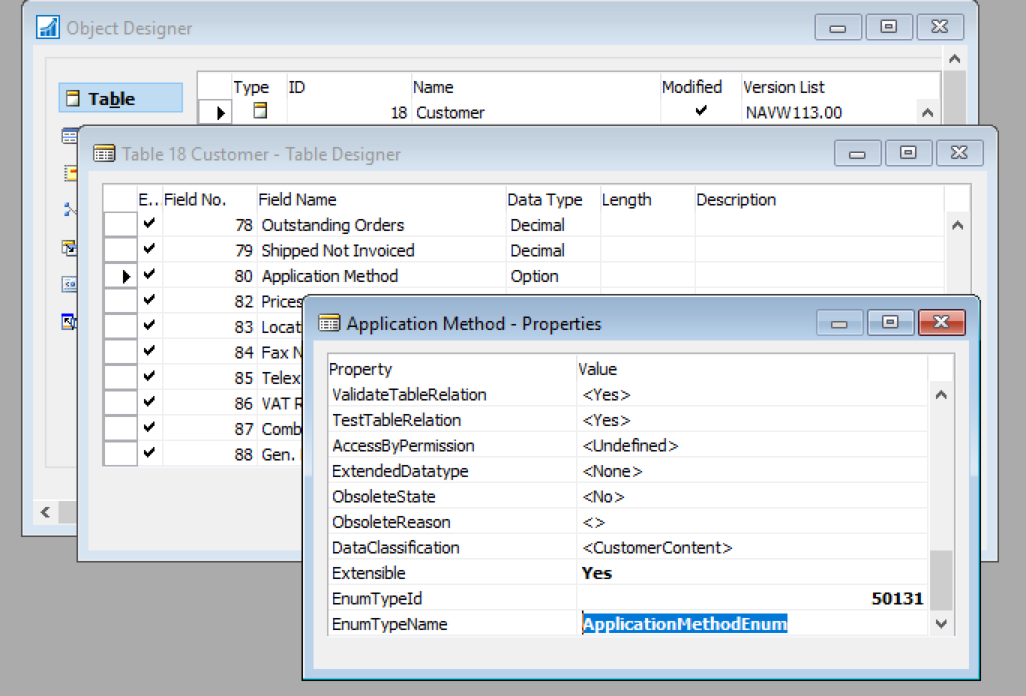Close the Application Method Properties window
1026x696 pixels.
940,323
